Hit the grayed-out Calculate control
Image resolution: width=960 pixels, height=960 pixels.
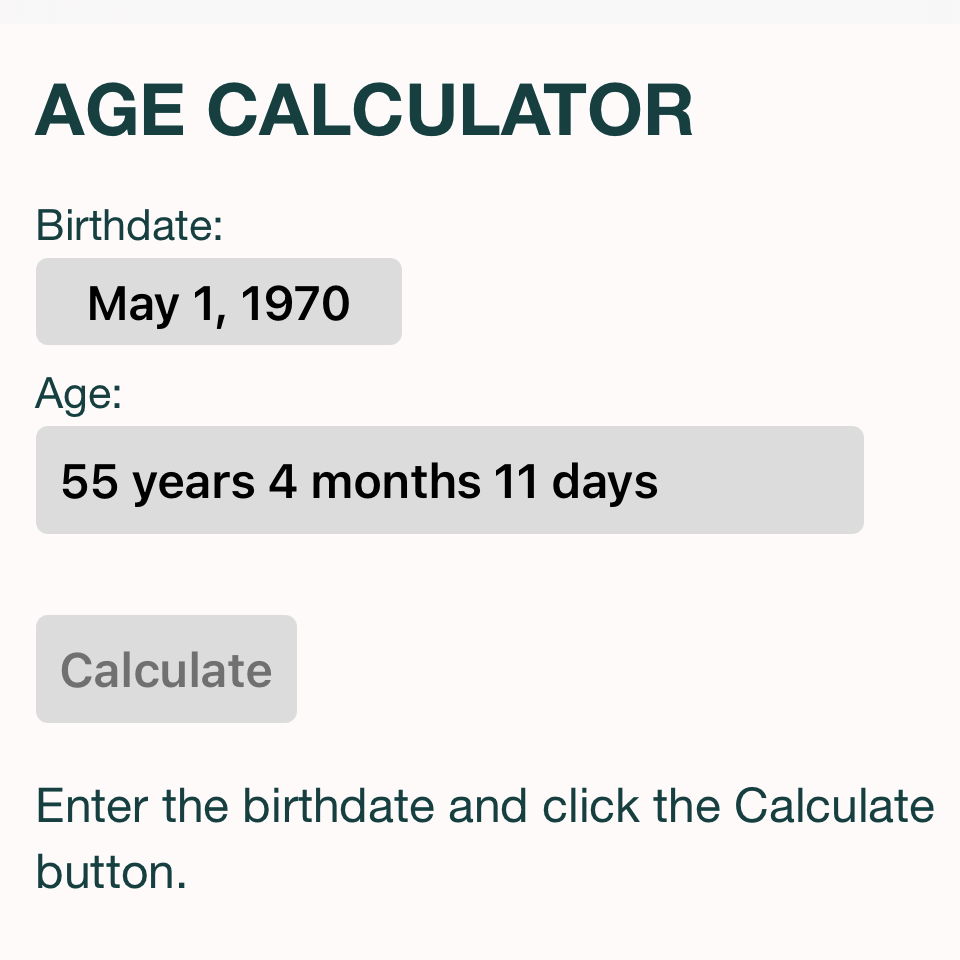point(166,669)
